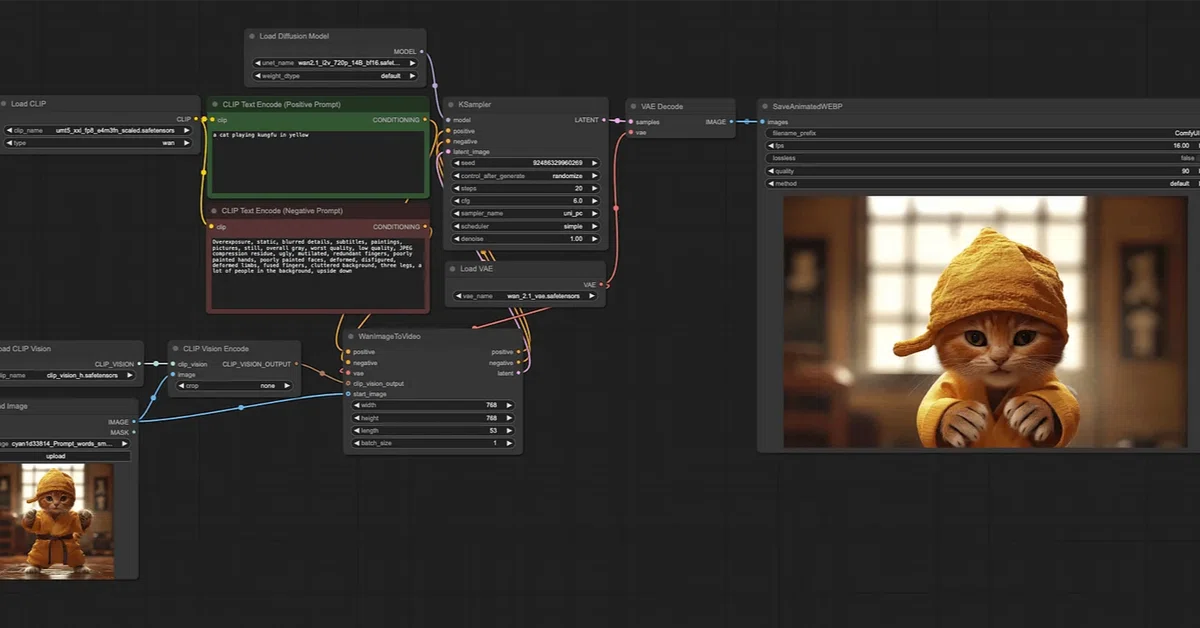Open the weight_dtype selector
The height and width of the screenshot is (628, 1200).
coord(335,76)
